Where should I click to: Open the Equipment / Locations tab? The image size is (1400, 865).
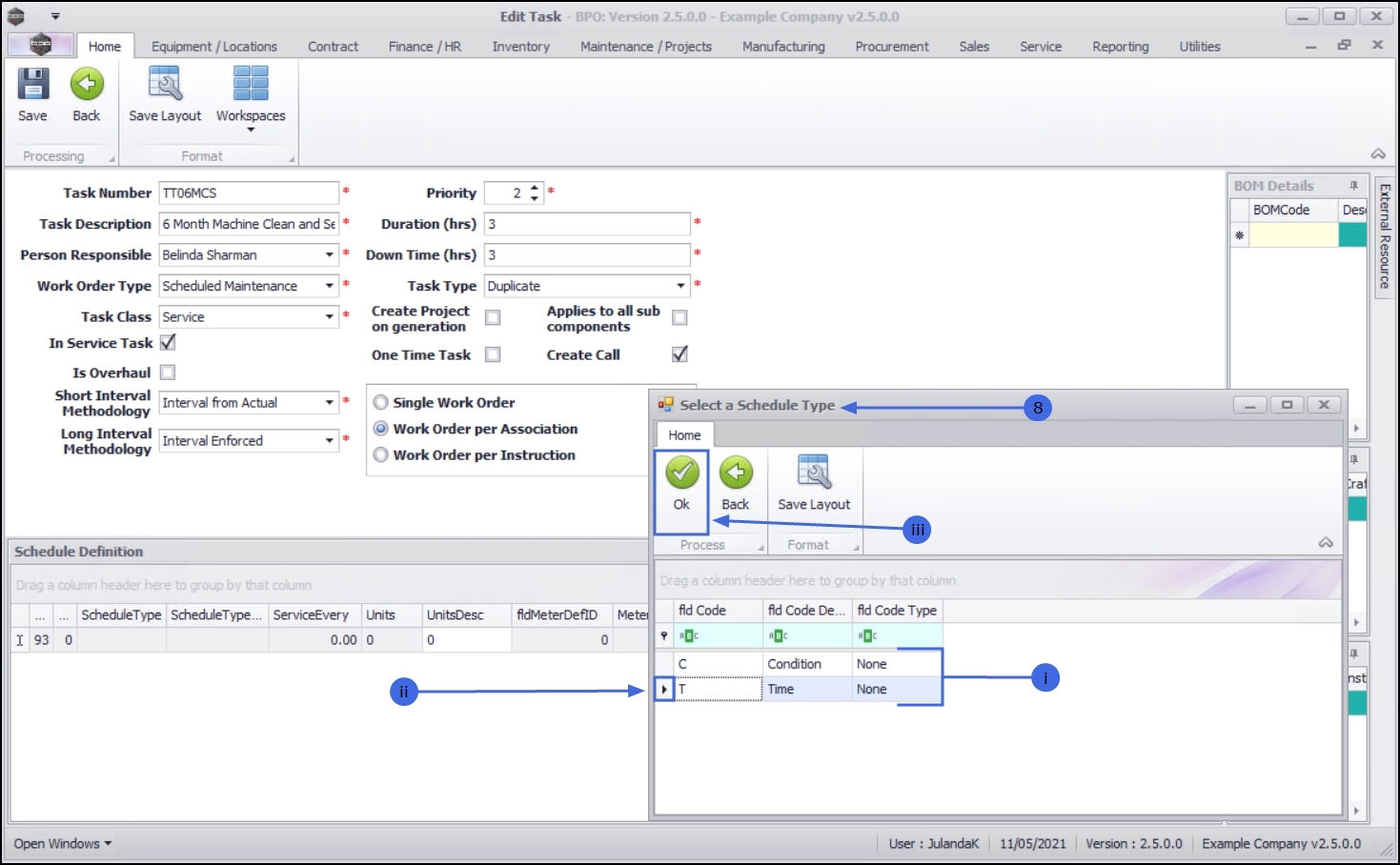tap(214, 47)
